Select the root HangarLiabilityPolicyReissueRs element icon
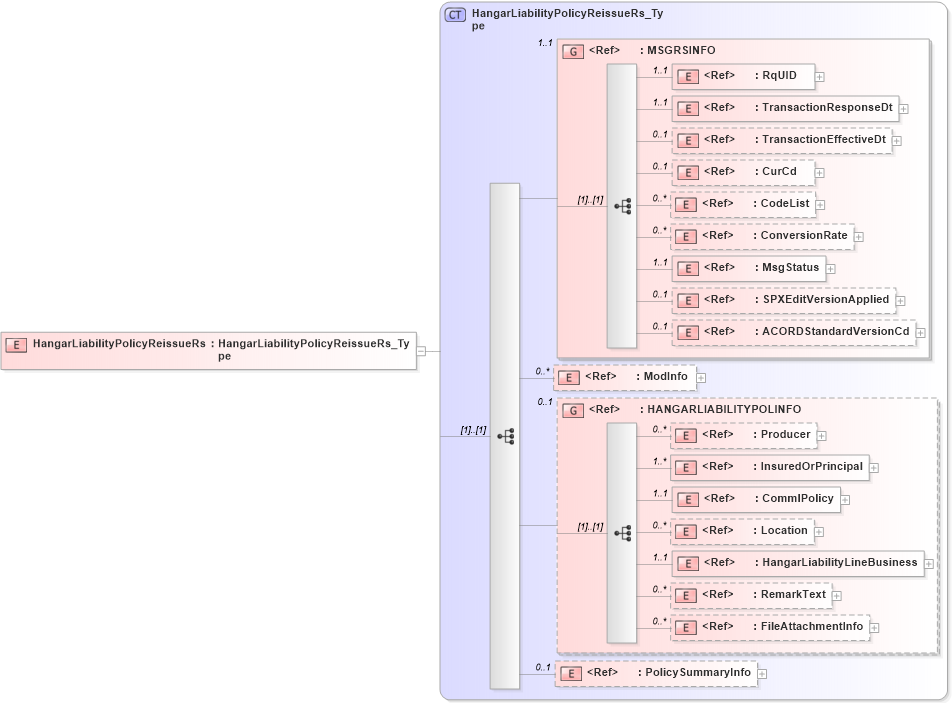The width and height of the screenshot is (952, 703). tap(14, 345)
